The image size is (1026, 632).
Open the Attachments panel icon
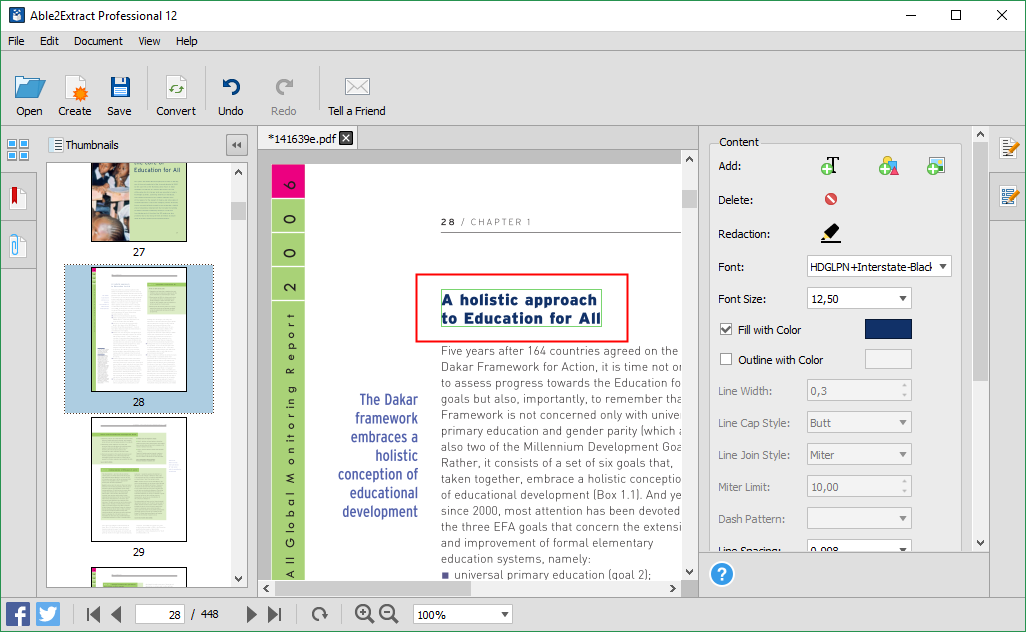tap(17, 244)
